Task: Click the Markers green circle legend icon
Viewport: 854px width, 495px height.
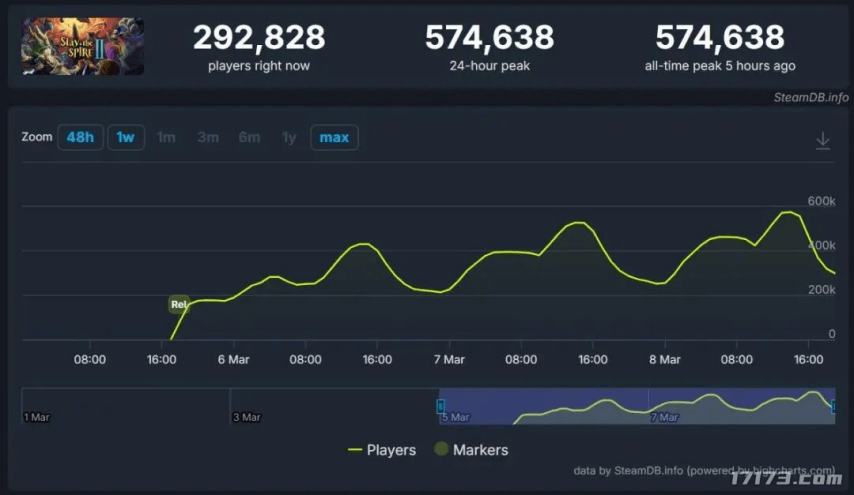Action: pyautogui.click(x=440, y=450)
